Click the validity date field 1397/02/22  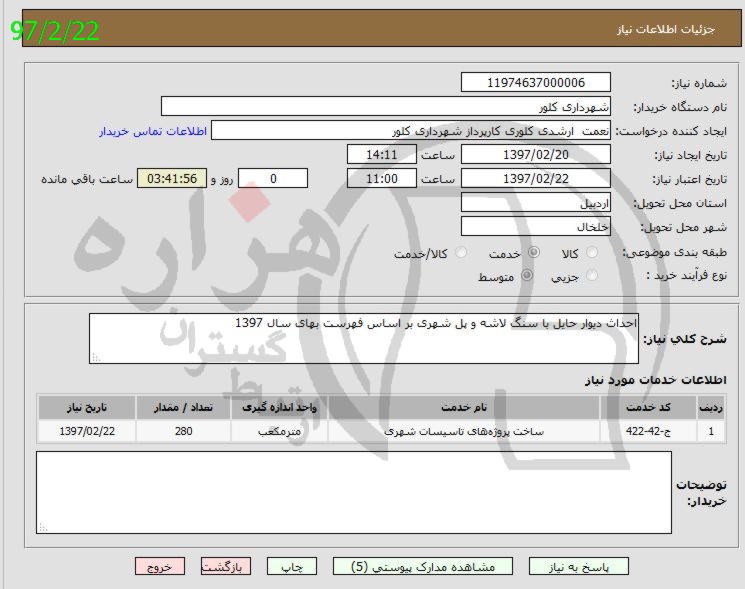[x=535, y=179]
